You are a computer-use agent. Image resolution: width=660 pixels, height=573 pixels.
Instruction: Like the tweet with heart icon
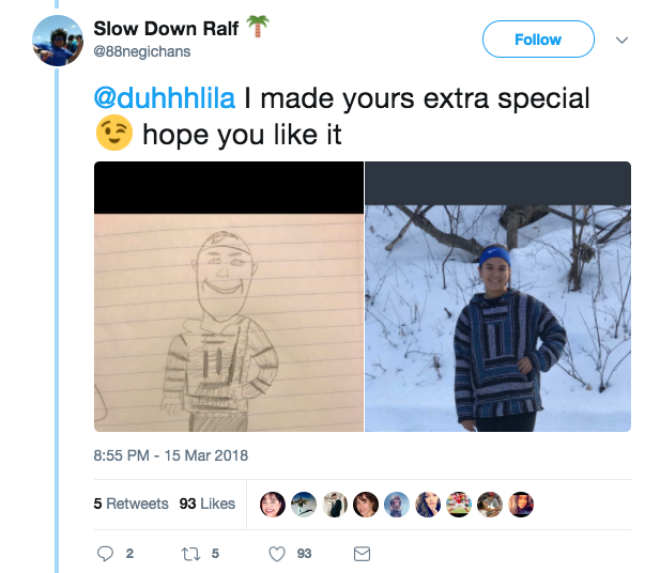click(x=277, y=554)
